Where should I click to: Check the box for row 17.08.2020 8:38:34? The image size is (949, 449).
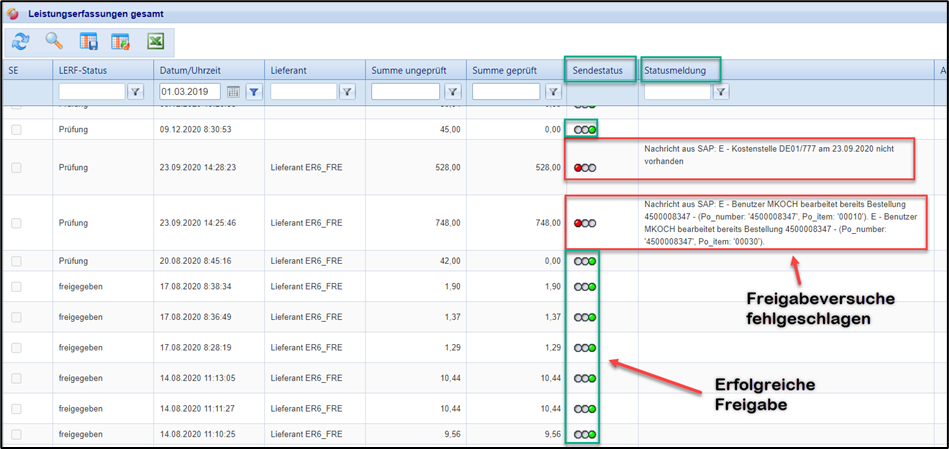(x=16, y=287)
